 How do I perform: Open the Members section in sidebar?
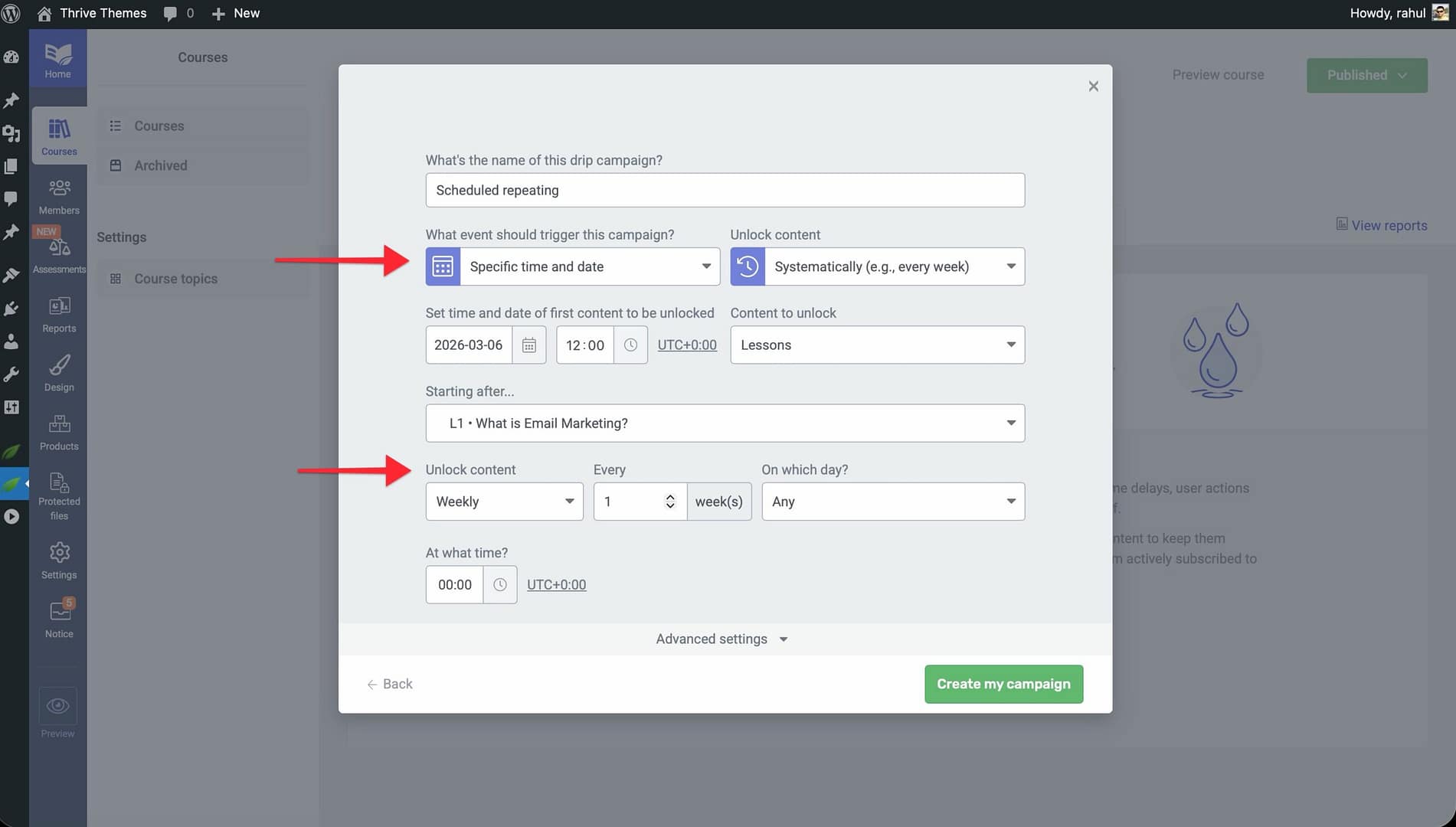point(59,197)
